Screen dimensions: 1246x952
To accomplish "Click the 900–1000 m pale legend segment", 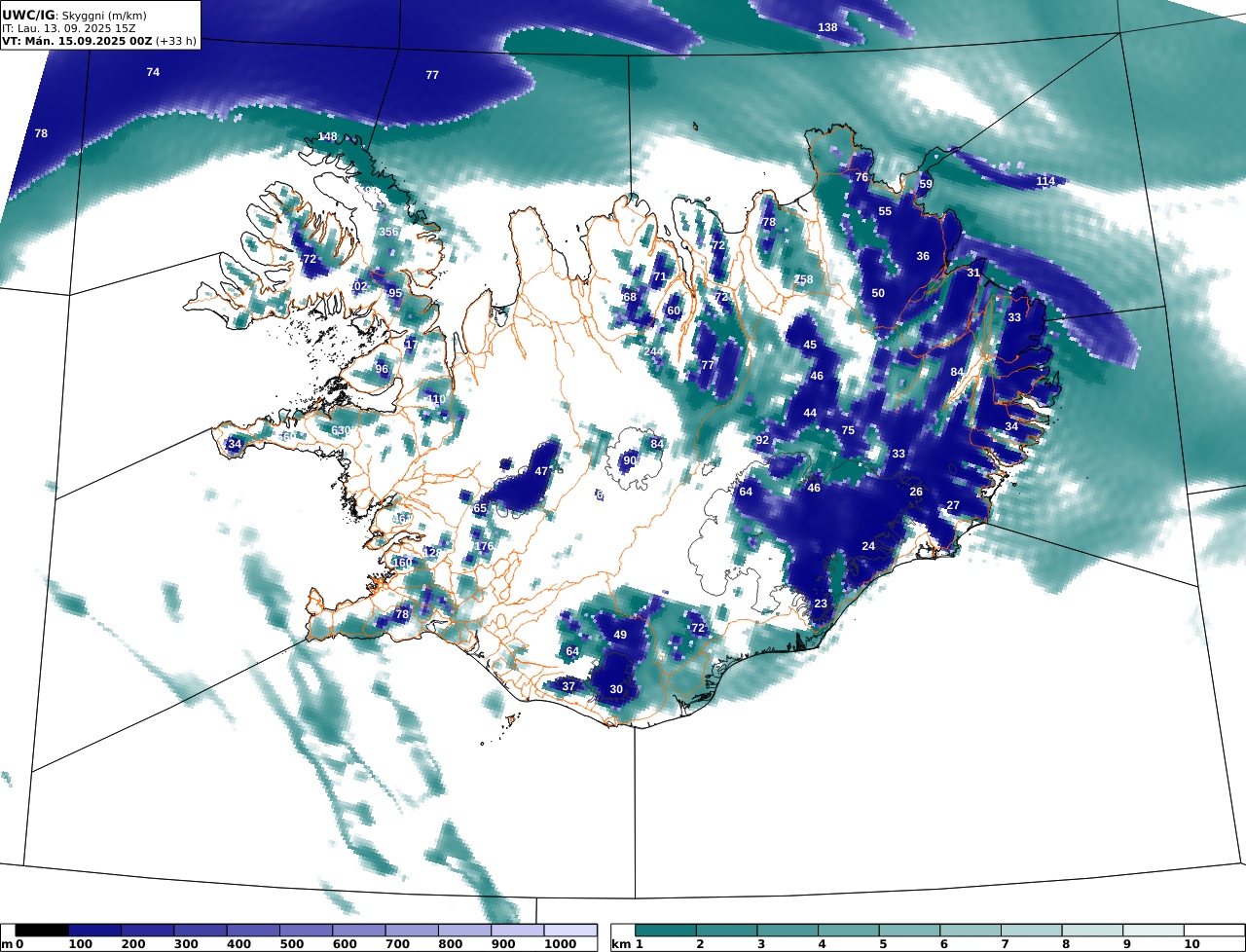I will [x=518, y=931].
